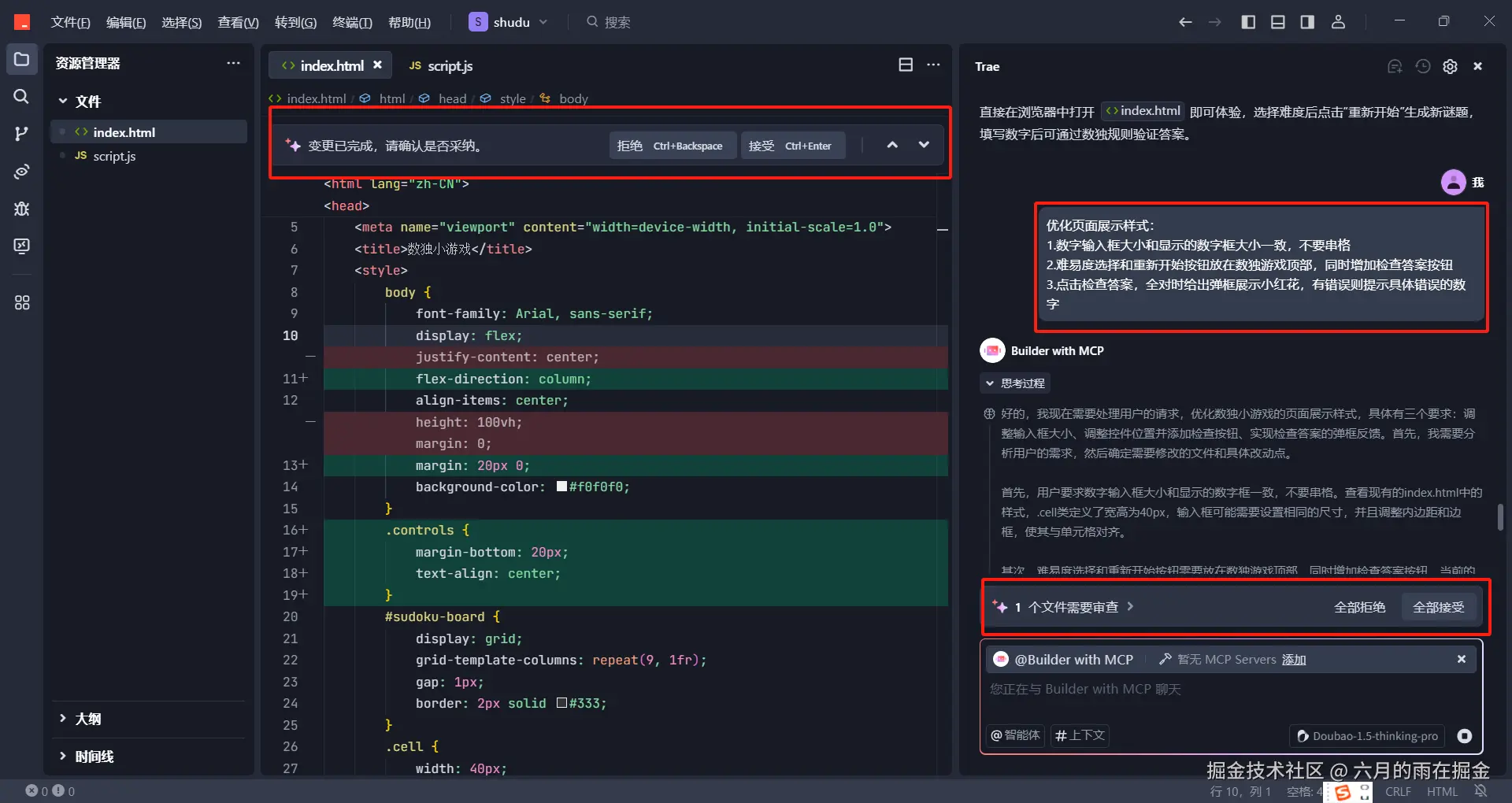Close the index.html editor tab
This screenshot has height=803, width=1512.
click(x=378, y=65)
